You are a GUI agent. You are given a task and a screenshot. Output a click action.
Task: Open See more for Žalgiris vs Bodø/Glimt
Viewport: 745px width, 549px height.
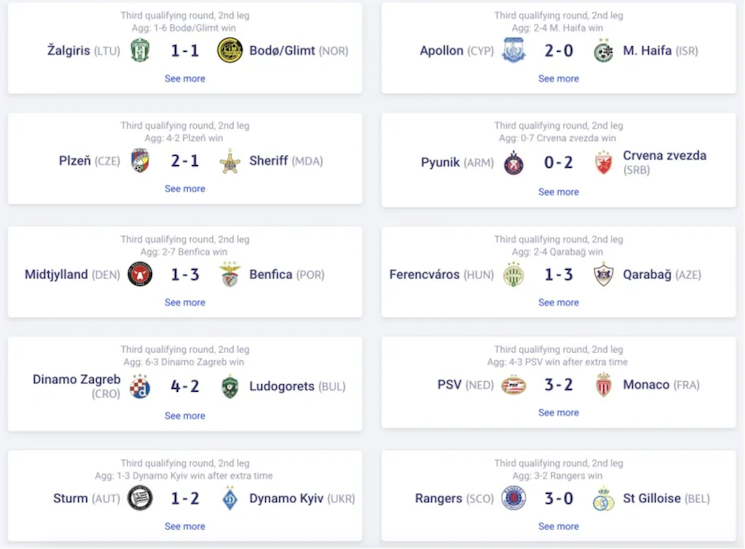pyautogui.click(x=185, y=78)
